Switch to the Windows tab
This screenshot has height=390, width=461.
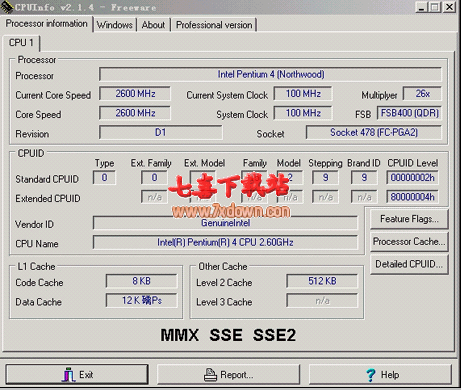pyautogui.click(x=114, y=25)
